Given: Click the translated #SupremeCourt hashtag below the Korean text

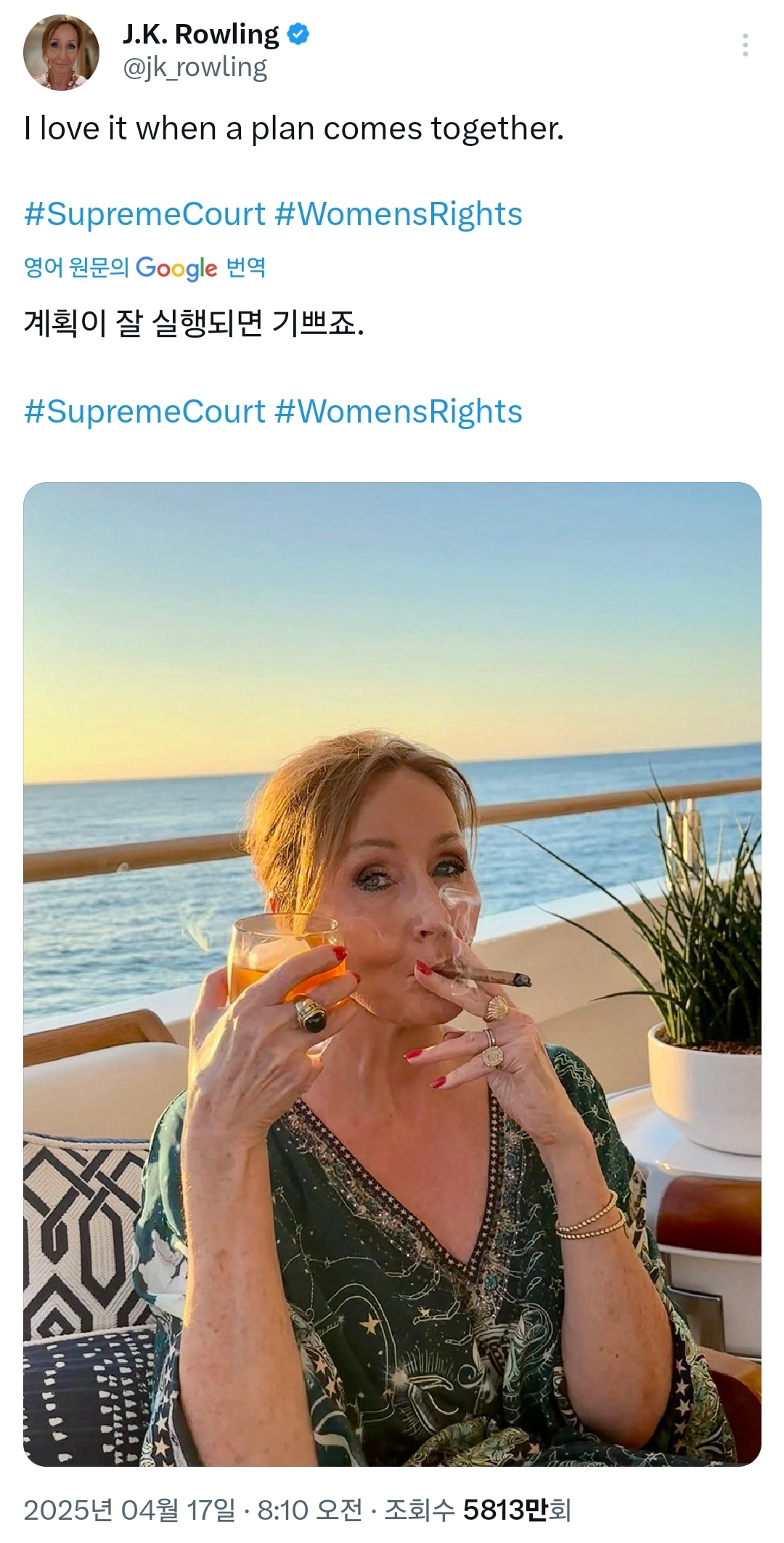Looking at the screenshot, I should pyautogui.click(x=144, y=412).
